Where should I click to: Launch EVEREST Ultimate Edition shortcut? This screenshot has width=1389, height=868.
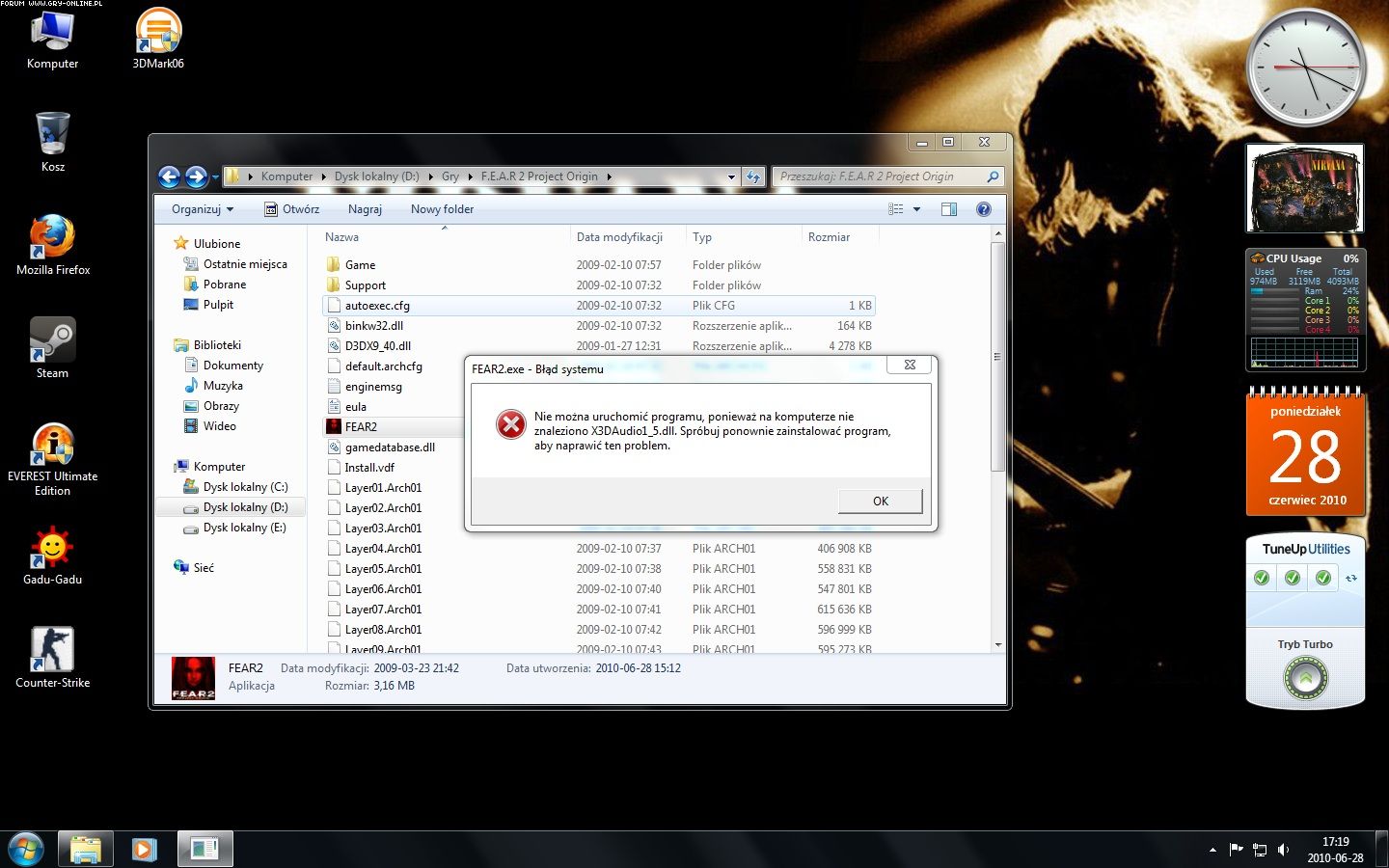[52, 459]
